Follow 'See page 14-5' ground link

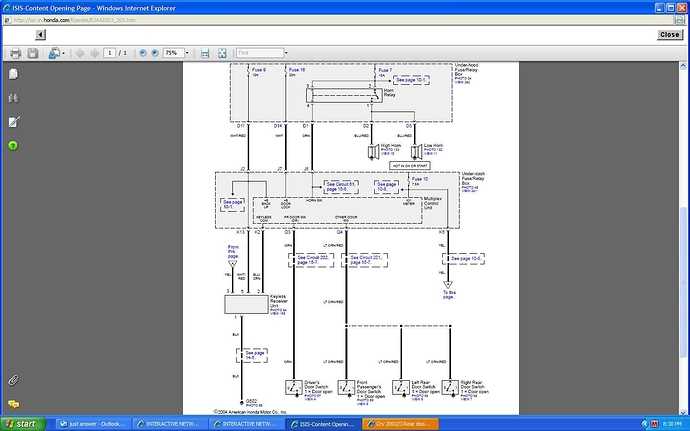[x=252, y=355]
